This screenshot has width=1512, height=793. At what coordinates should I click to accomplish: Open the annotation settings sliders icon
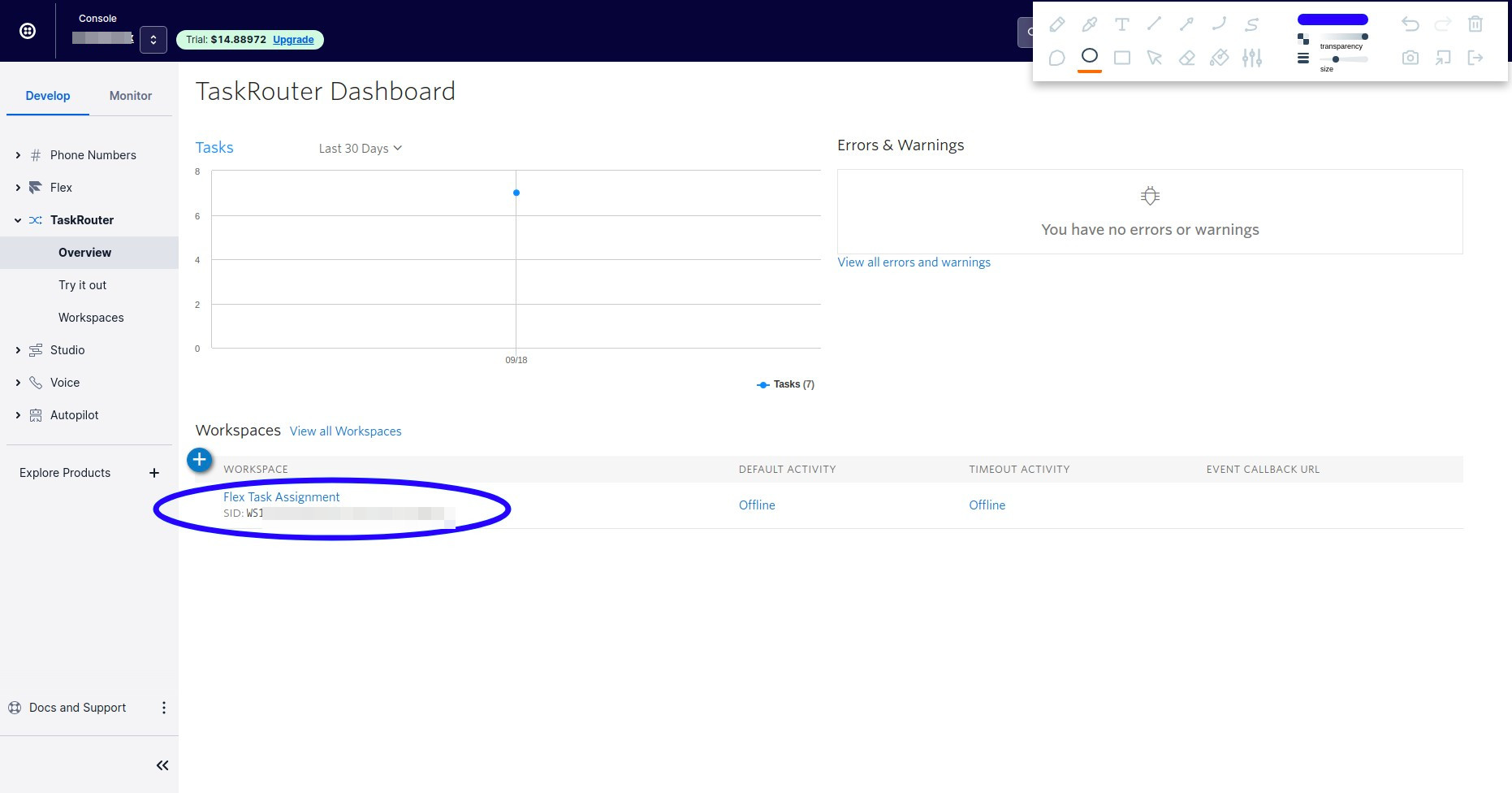click(1252, 58)
